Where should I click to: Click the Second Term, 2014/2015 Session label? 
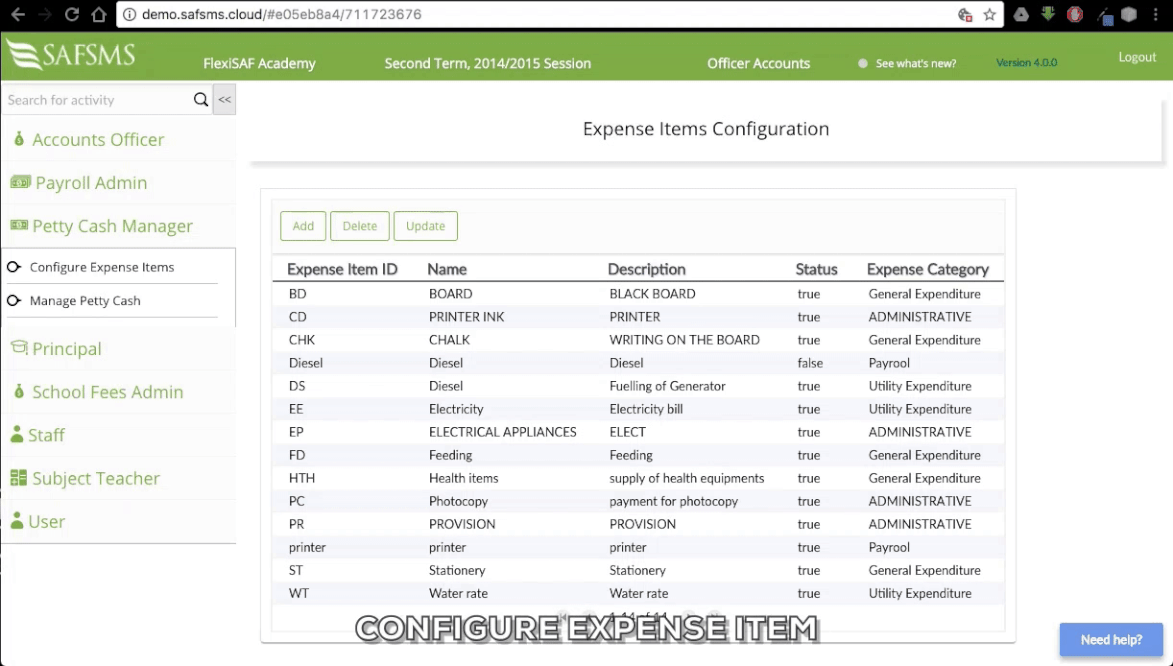coord(488,64)
